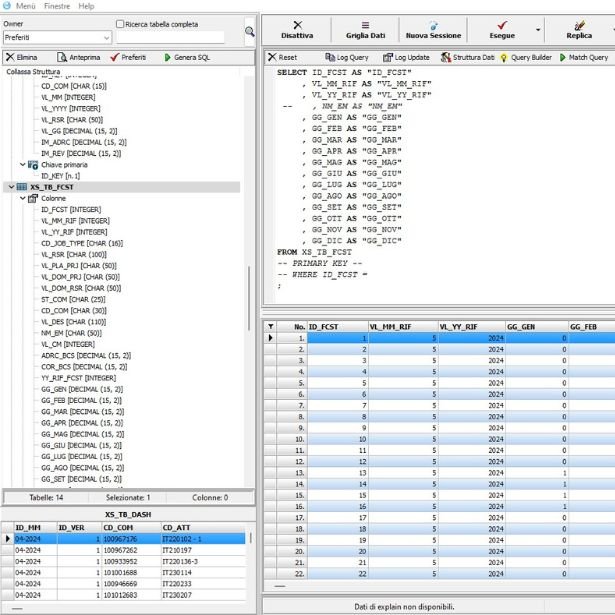Collapse the Colonne tree node

tap(22, 198)
